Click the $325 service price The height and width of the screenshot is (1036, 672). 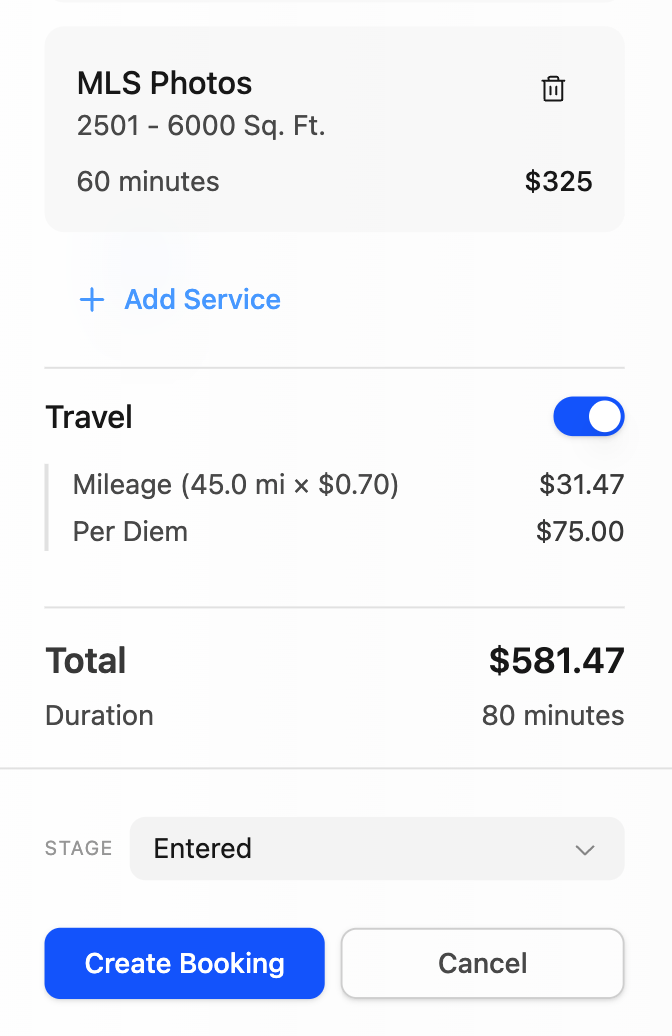point(558,181)
